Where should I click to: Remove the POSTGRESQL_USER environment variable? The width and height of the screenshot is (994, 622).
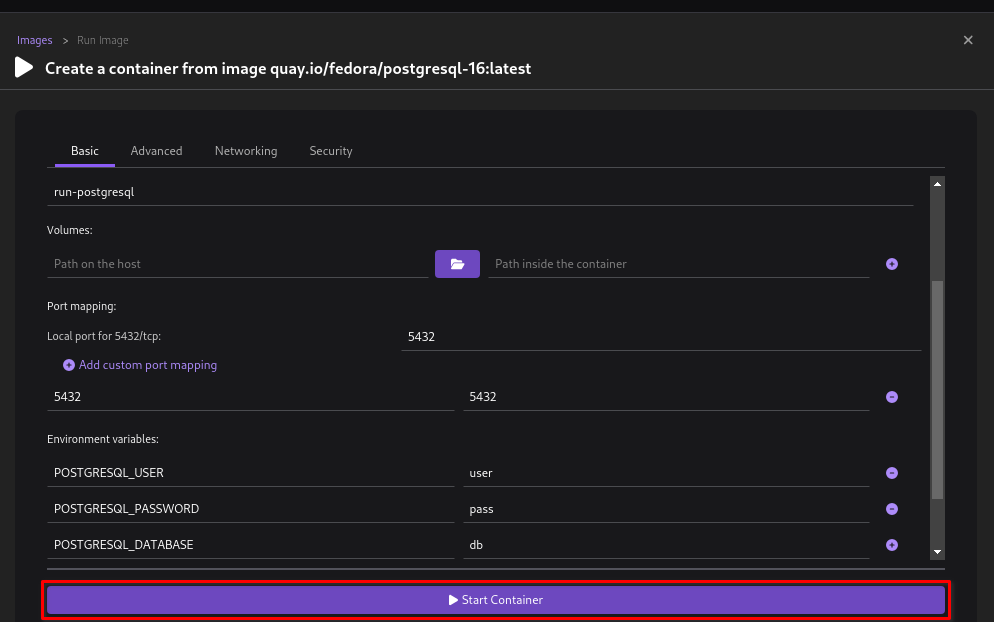(x=892, y=473)
